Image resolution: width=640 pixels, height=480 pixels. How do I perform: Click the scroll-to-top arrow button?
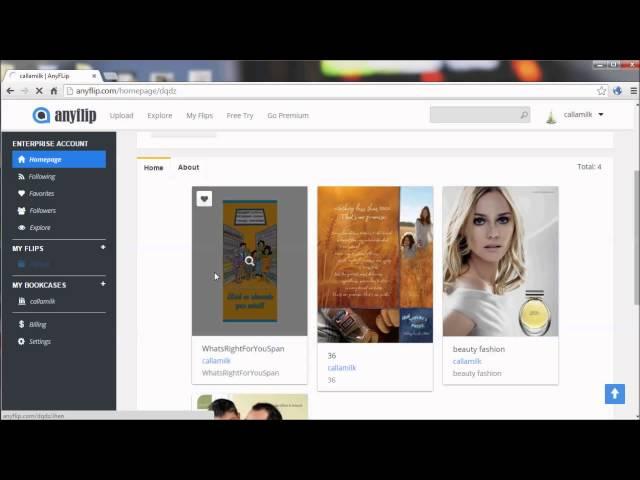click(x=615, y=394)
